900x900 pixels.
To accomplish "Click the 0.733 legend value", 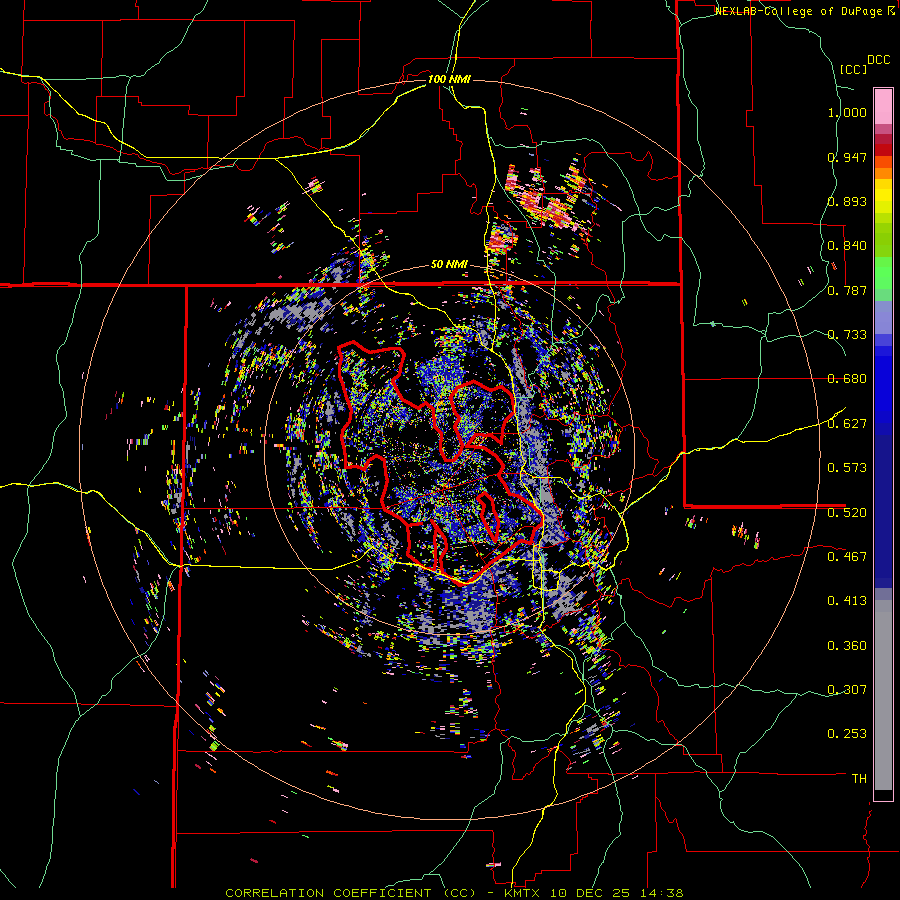I will click(847, 335).
